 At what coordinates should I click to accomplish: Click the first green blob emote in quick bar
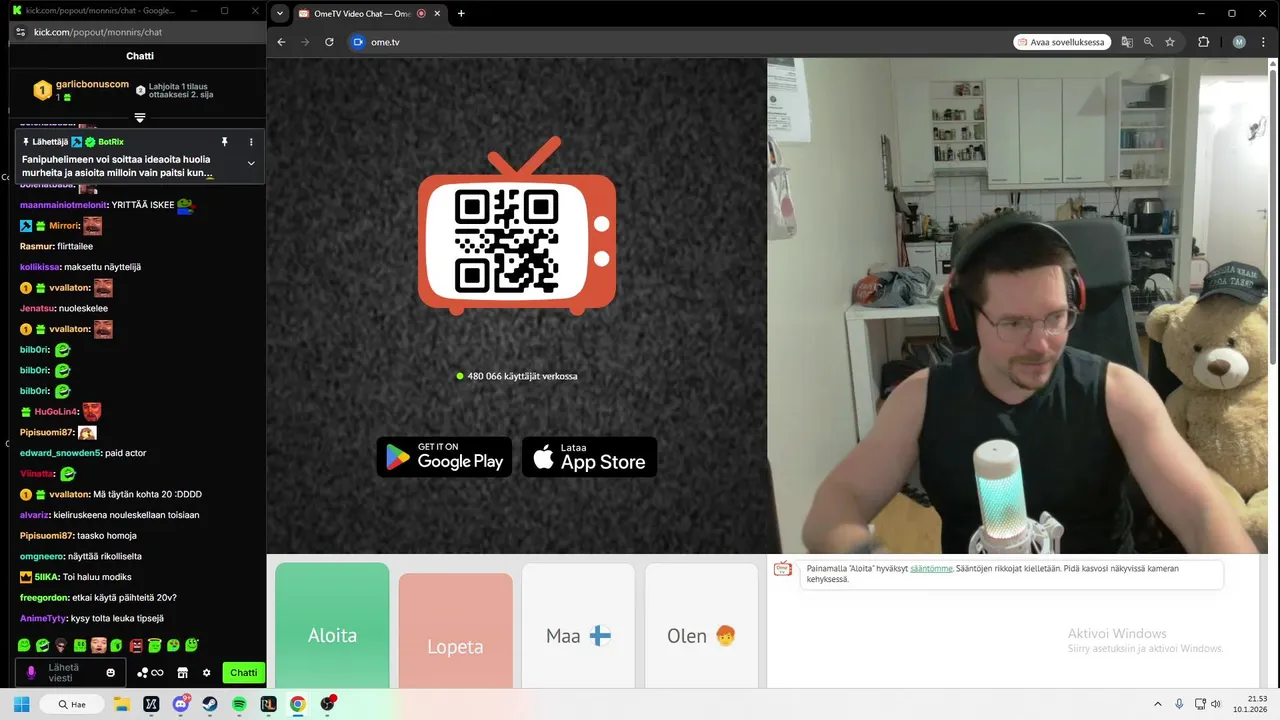pos(25,646)
